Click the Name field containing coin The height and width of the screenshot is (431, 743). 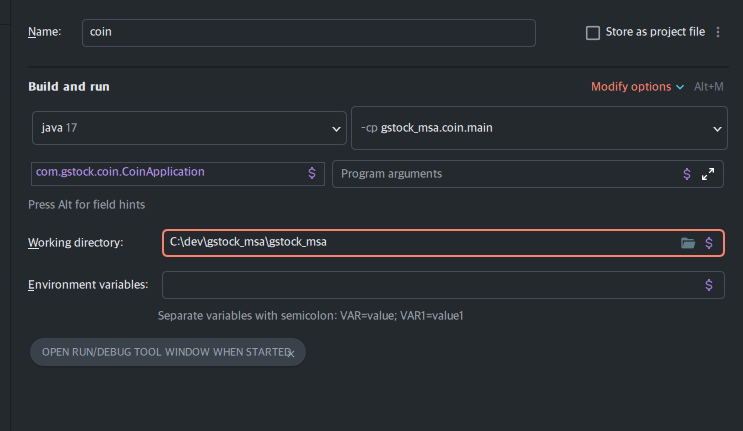click(308, 33)
